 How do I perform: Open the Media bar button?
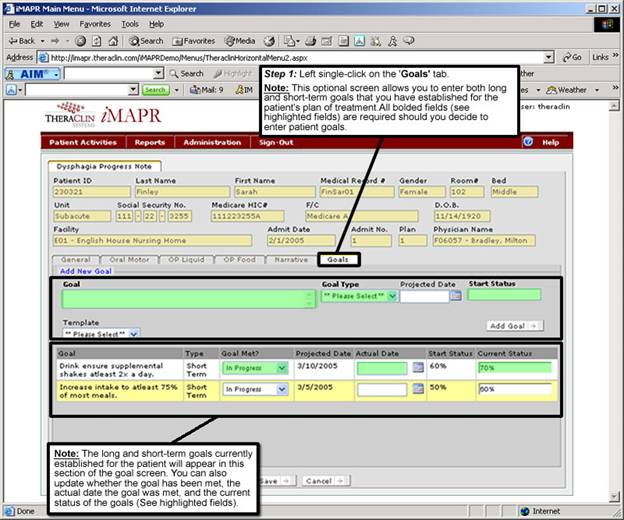[240, 41]
